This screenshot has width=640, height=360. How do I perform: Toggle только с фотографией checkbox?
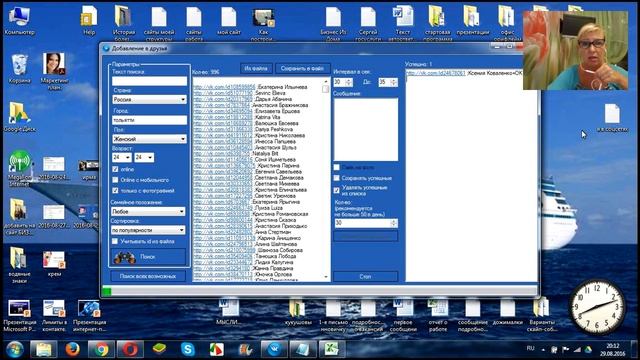tap(115, 191)
